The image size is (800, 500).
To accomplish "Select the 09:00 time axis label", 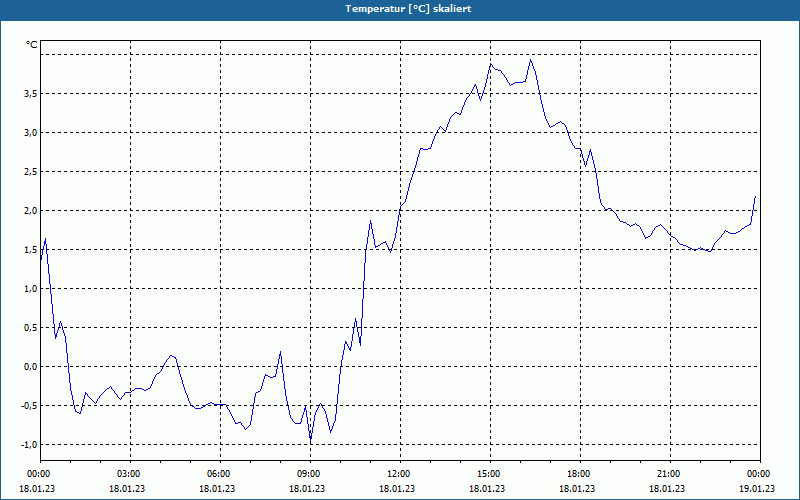I will point(309,474).
